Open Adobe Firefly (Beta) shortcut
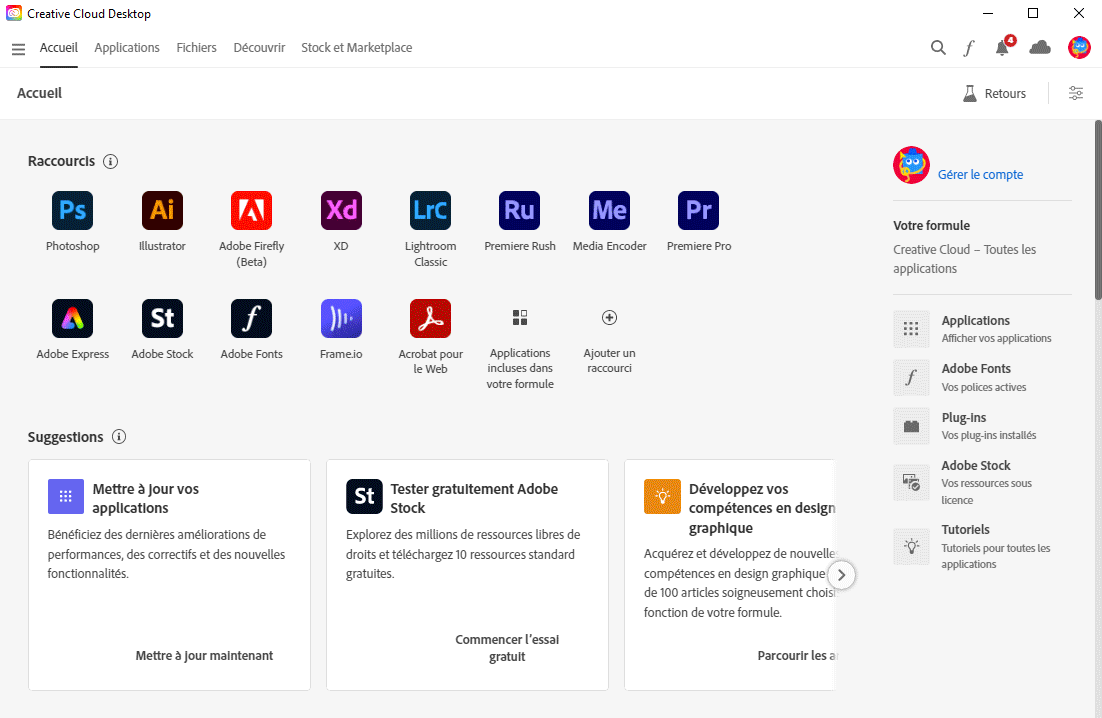This screenshot has width=1102, height=718. [x=251, y=210]
